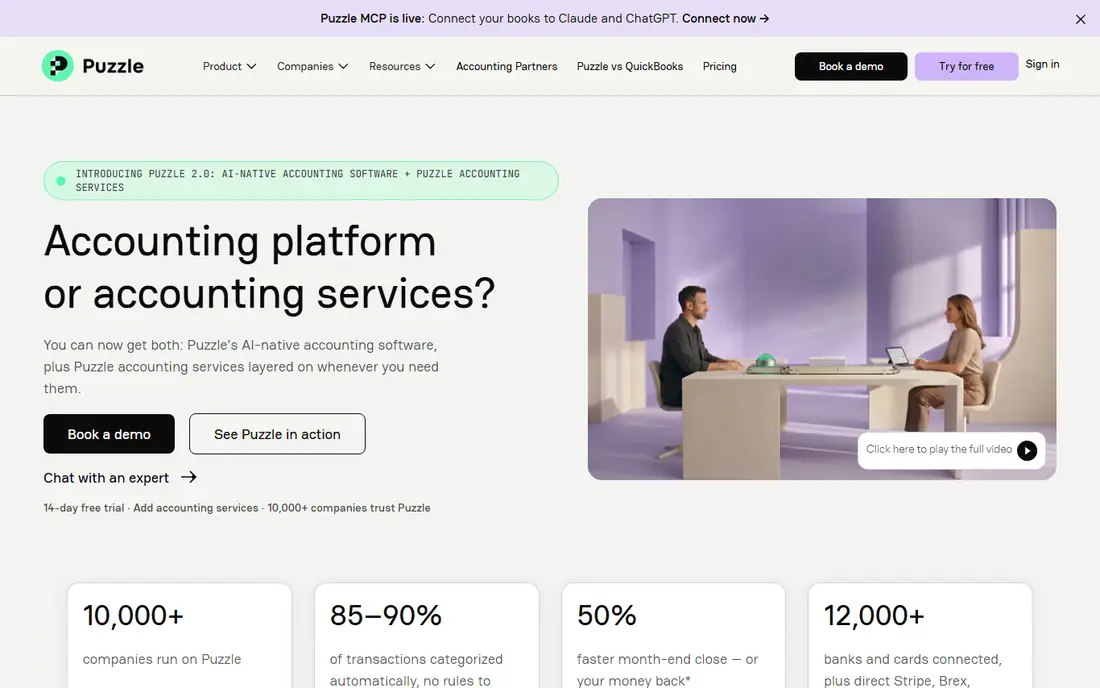
Task: Click "Click here to play the full video" label
Action: [x=939, y=450]
